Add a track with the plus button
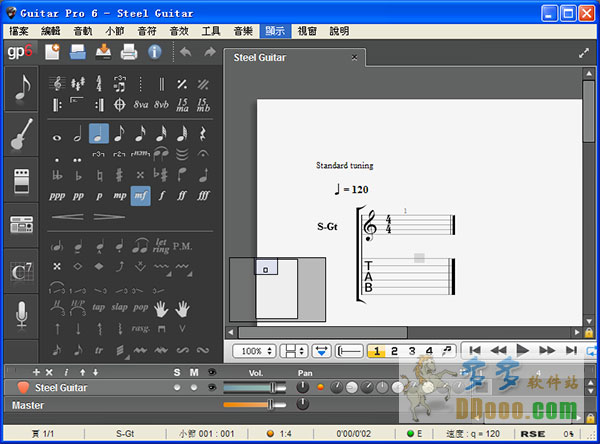 coord(36,372)
